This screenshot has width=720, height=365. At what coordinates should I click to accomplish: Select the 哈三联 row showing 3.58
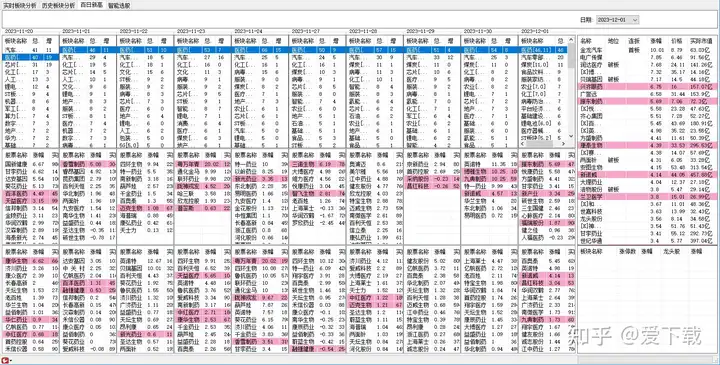pyautogui.click(x=203, y=193)
